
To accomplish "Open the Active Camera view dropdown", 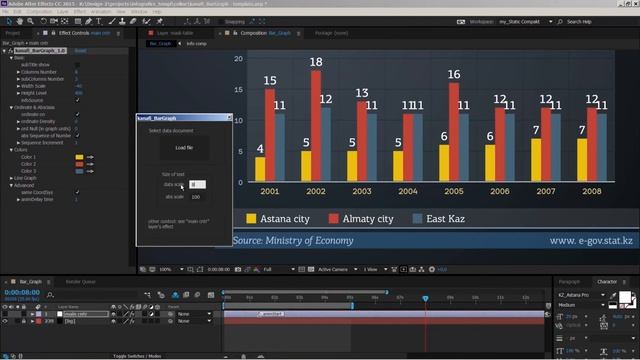I will (x=338, y=269).
